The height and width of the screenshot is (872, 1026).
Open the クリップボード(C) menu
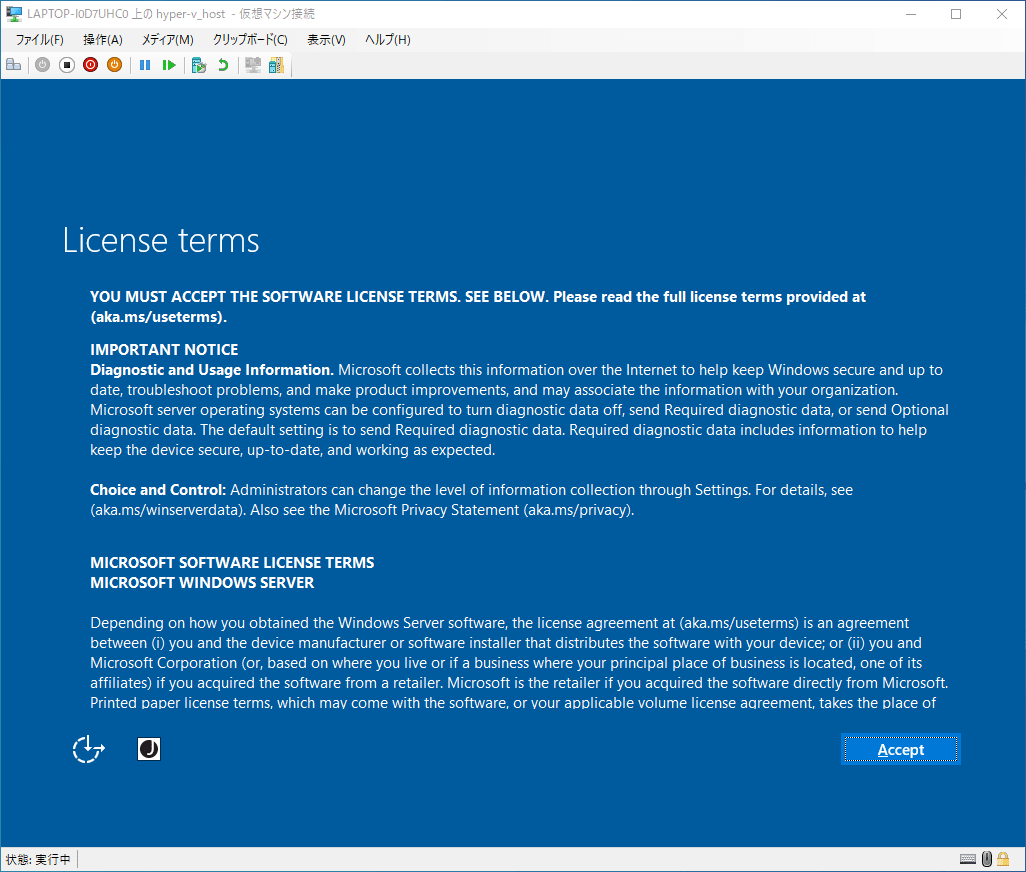tap(250, 40)
